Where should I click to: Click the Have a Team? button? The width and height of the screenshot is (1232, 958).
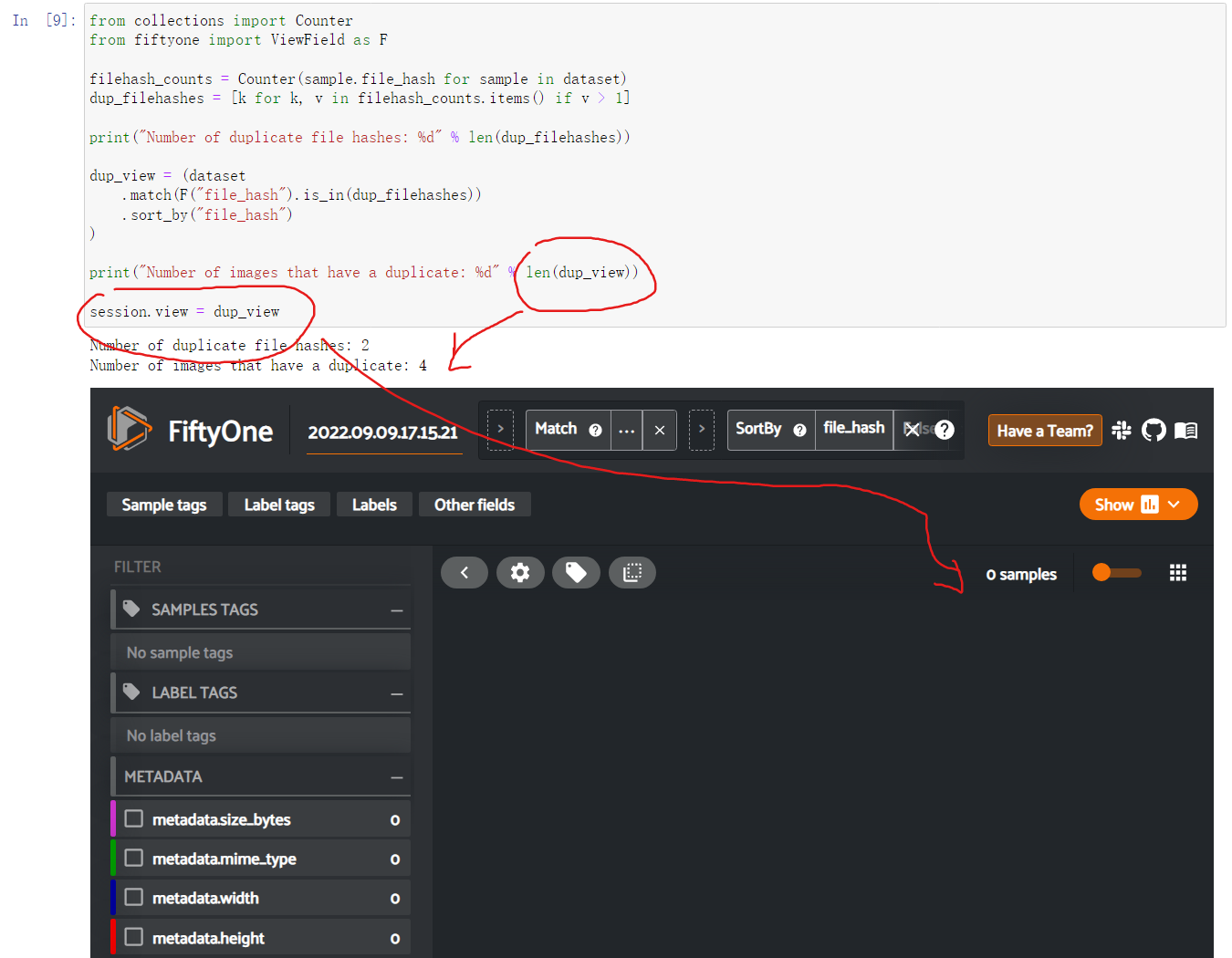click(x=1044, y=430)
